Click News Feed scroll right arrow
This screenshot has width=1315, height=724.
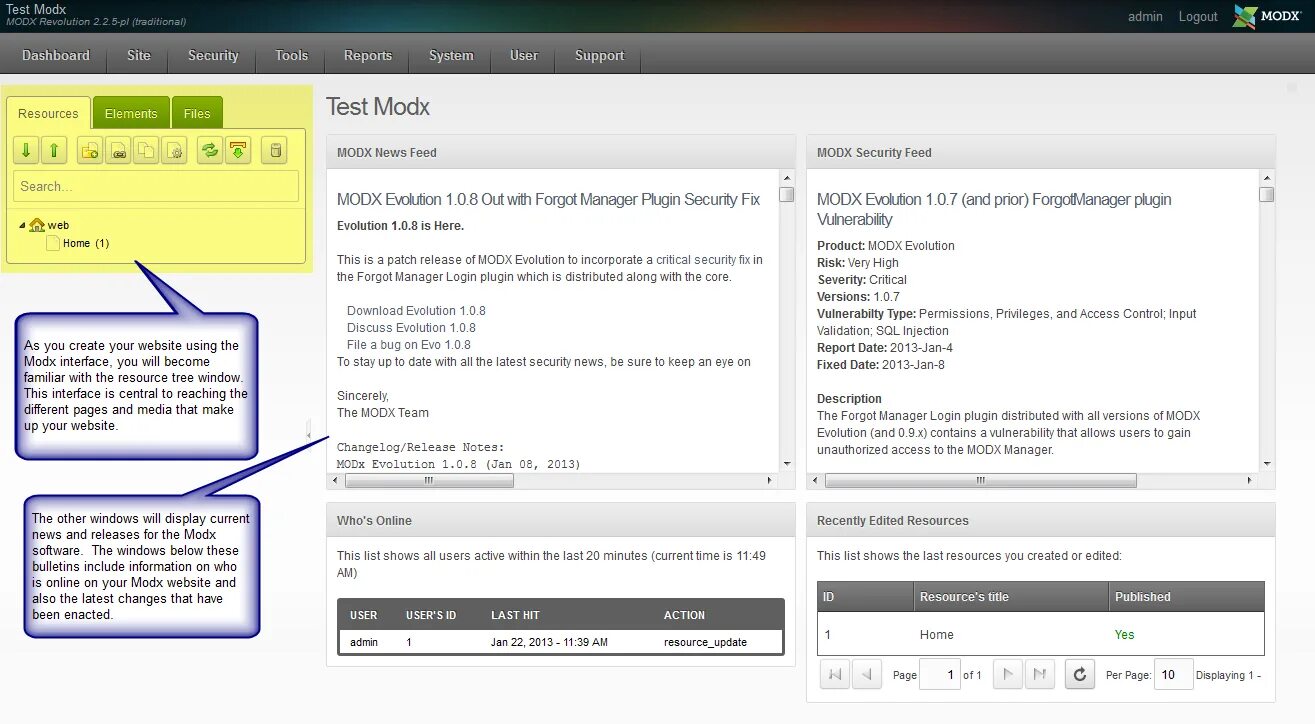(x=771, y=480)
